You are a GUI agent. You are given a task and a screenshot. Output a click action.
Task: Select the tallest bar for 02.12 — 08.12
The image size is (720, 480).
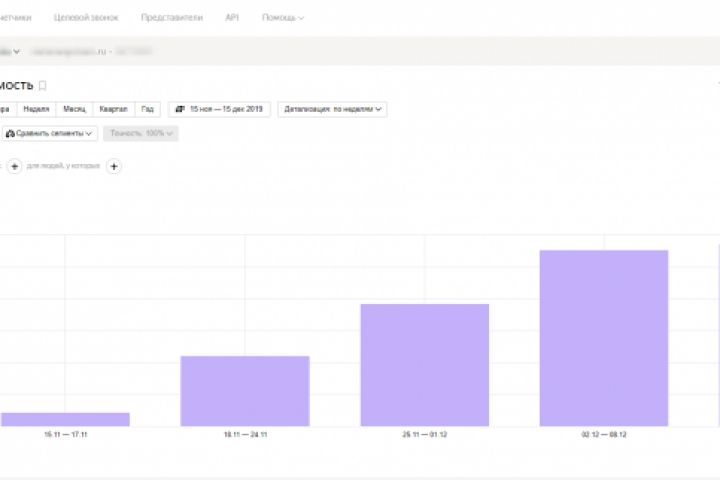point(604,338)
